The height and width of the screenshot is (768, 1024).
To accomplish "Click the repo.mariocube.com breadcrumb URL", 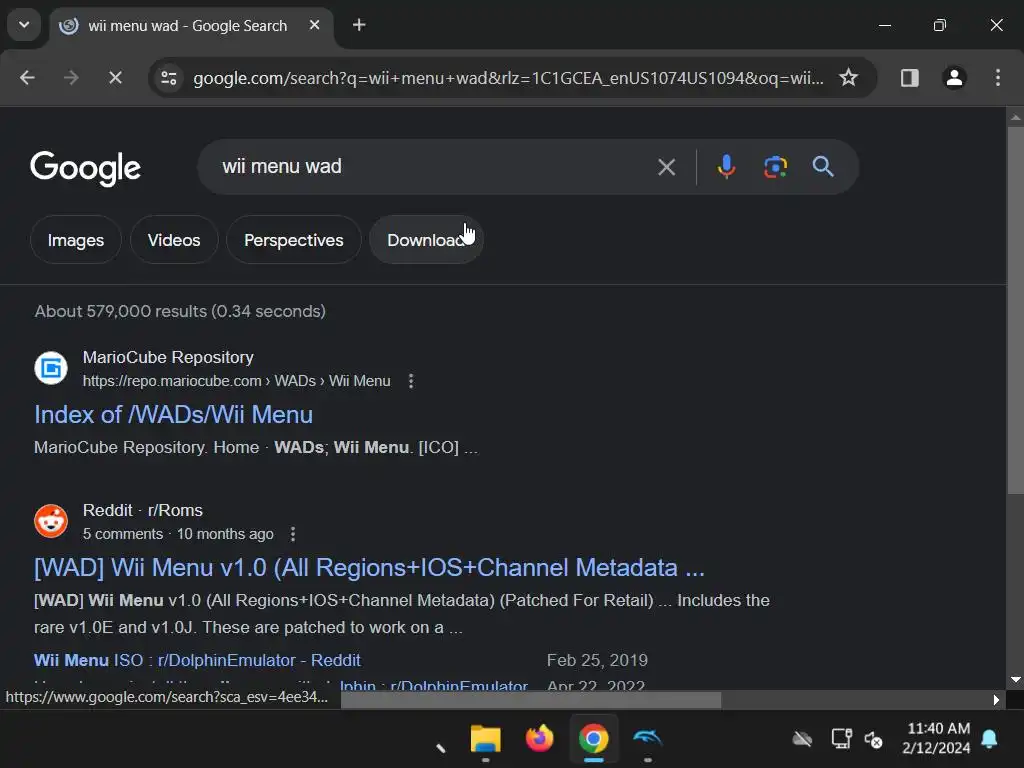I will point(236,381).
